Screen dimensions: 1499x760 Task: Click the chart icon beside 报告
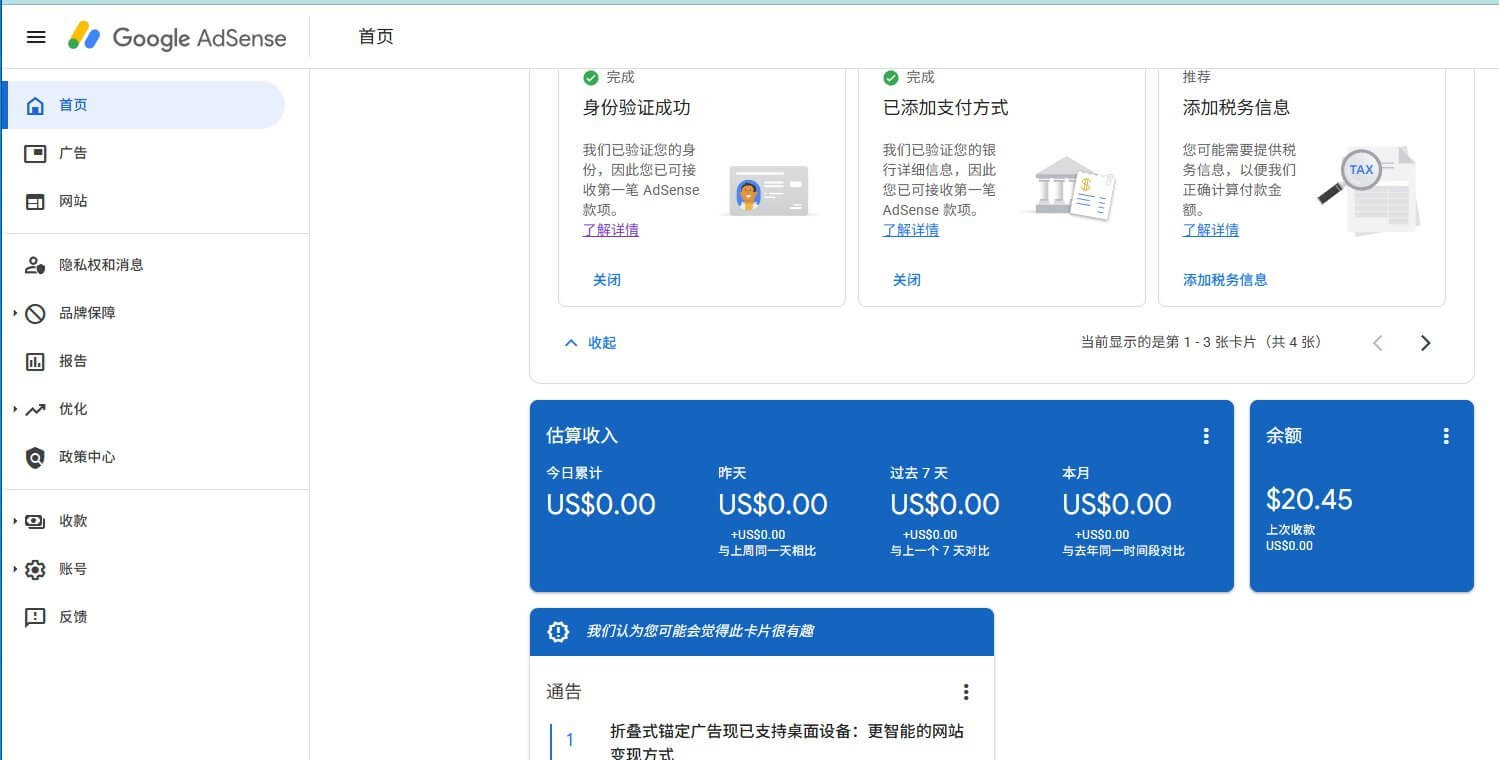35,361
